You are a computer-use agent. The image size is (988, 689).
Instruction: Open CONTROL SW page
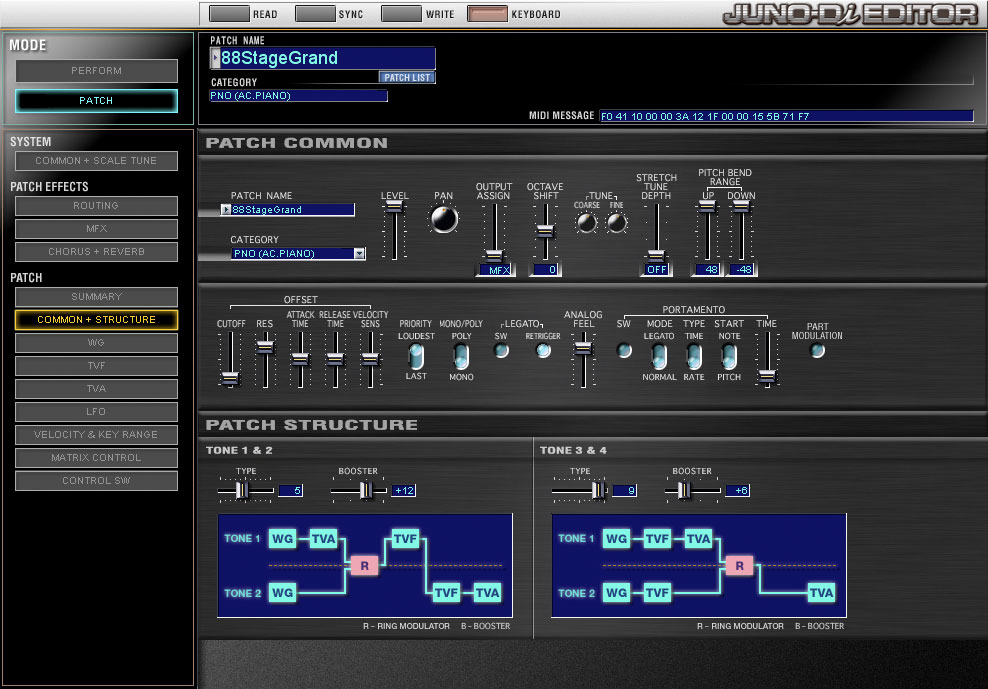[x=96, y=480]
